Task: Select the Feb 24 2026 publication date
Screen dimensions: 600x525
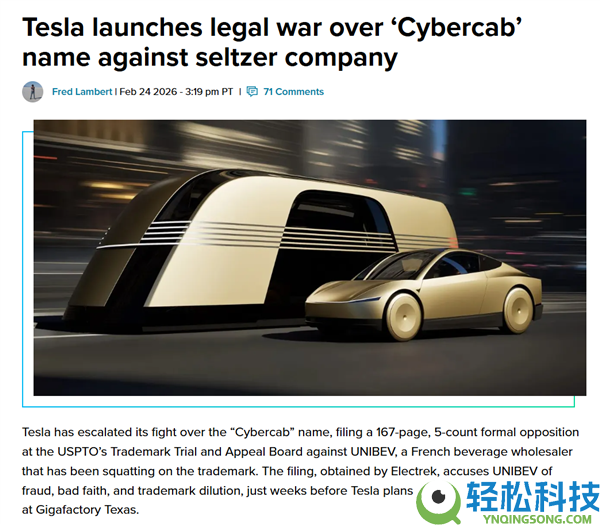Action: [148, 92]
